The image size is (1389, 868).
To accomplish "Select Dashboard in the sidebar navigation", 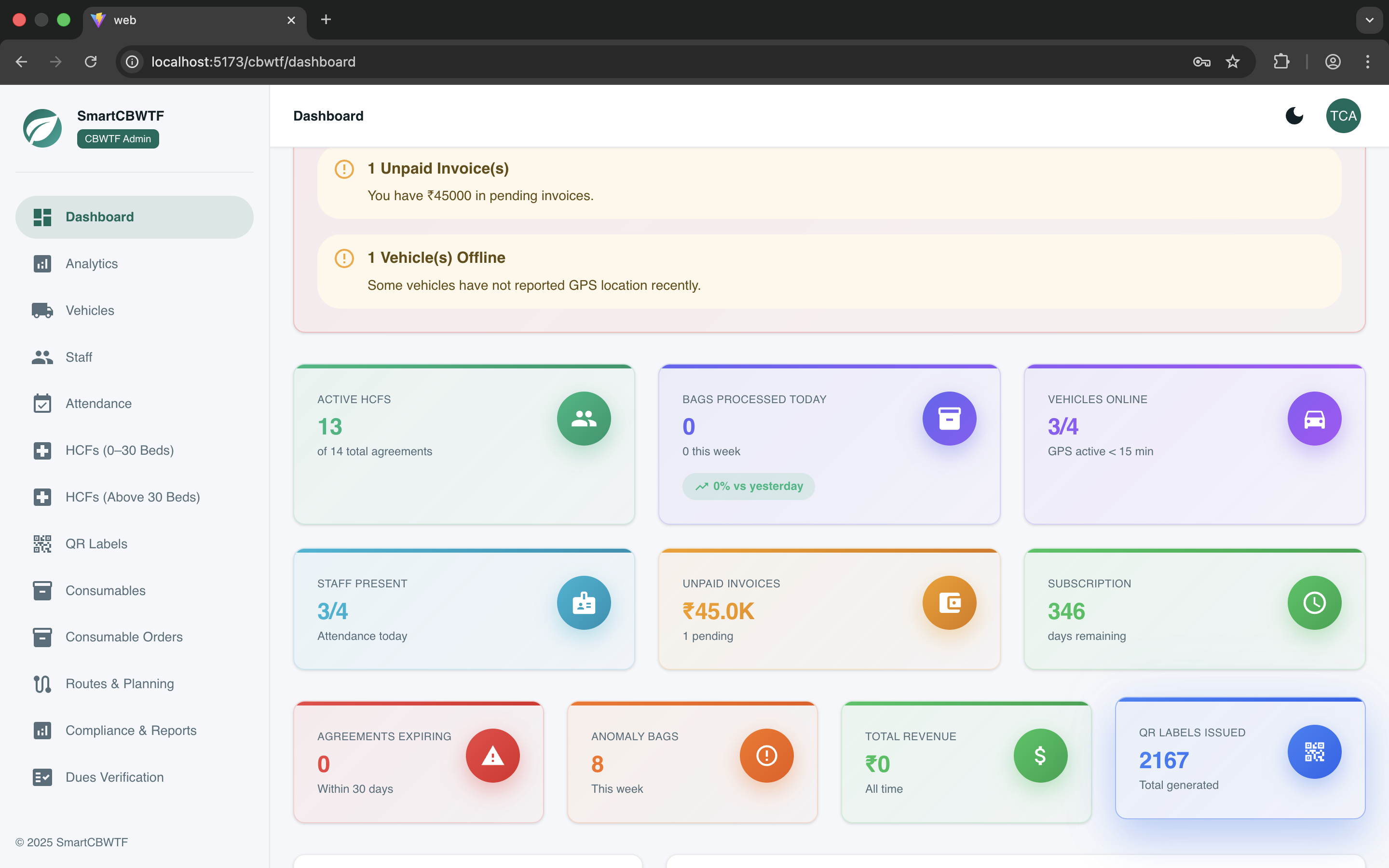I will coord(99,217).
